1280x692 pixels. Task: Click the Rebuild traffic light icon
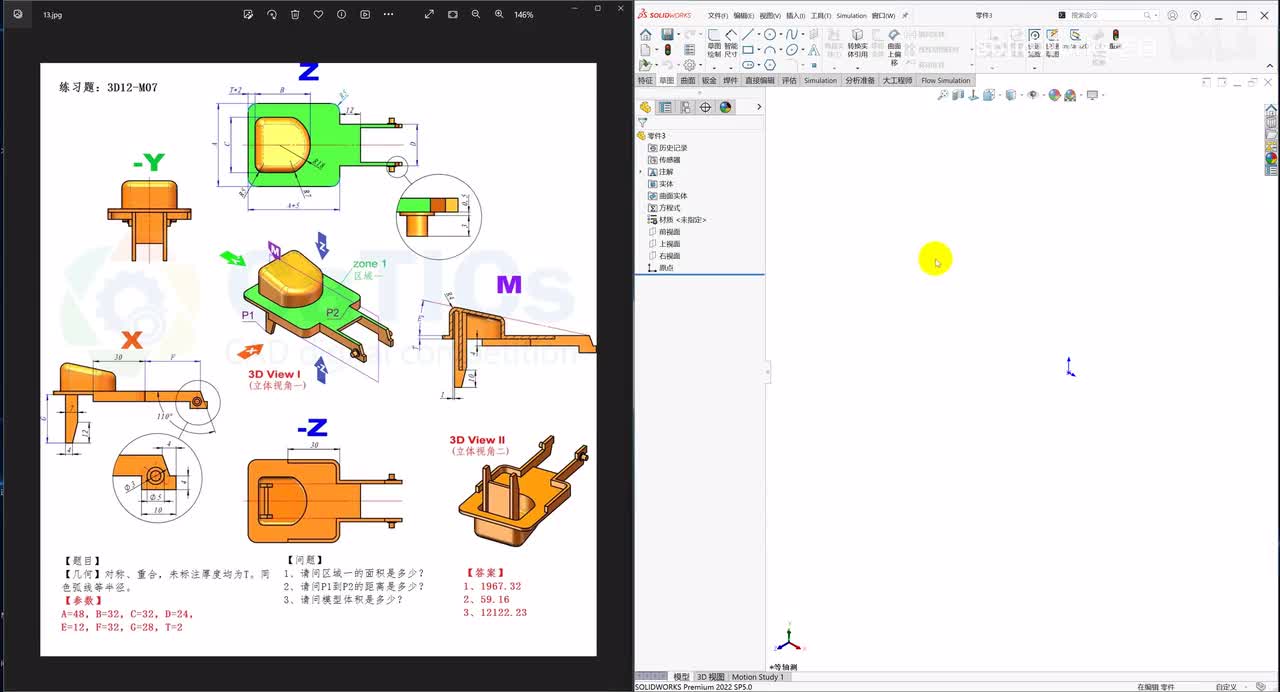[x=668, y=50]
